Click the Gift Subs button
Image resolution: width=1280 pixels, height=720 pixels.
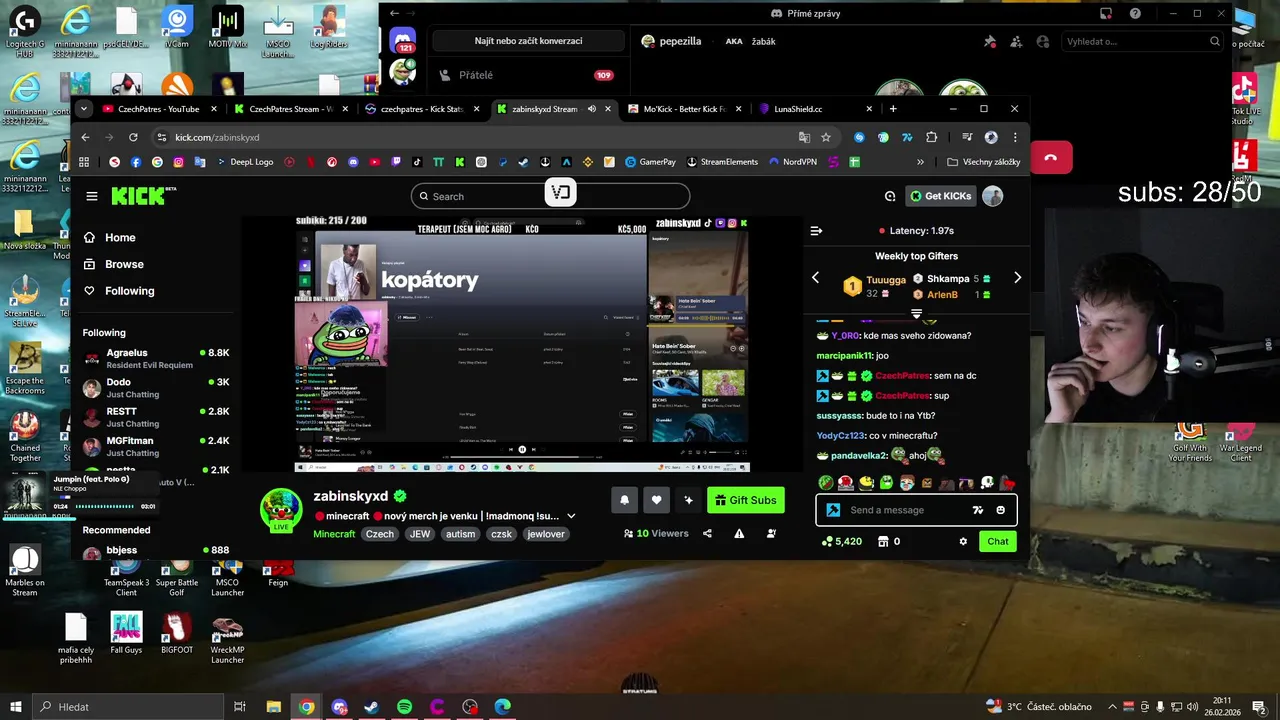click(746, 500)
